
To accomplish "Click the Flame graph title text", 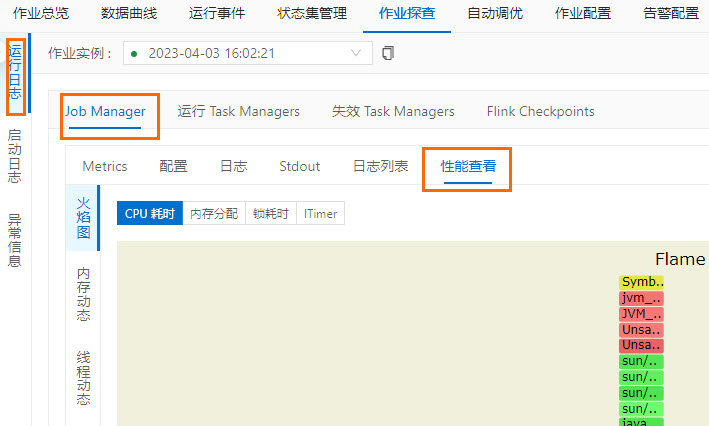I will [681, 259].
